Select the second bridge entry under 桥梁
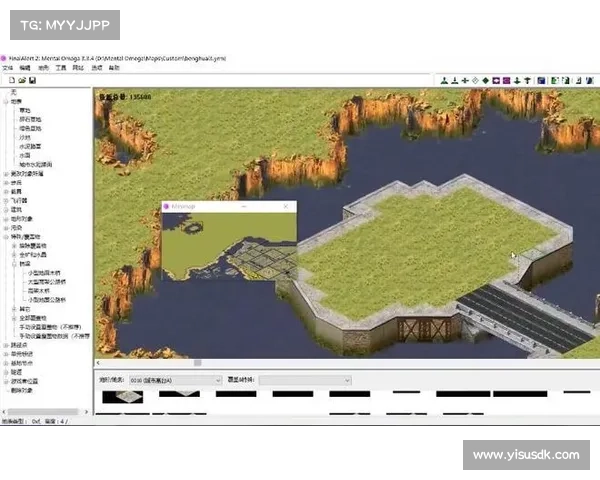Viewport: 600px width, 480px height. [47, 282]
